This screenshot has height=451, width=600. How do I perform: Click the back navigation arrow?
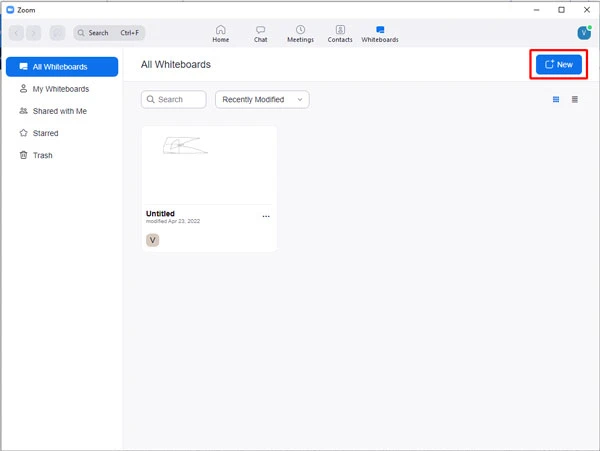tap(19, 33)
